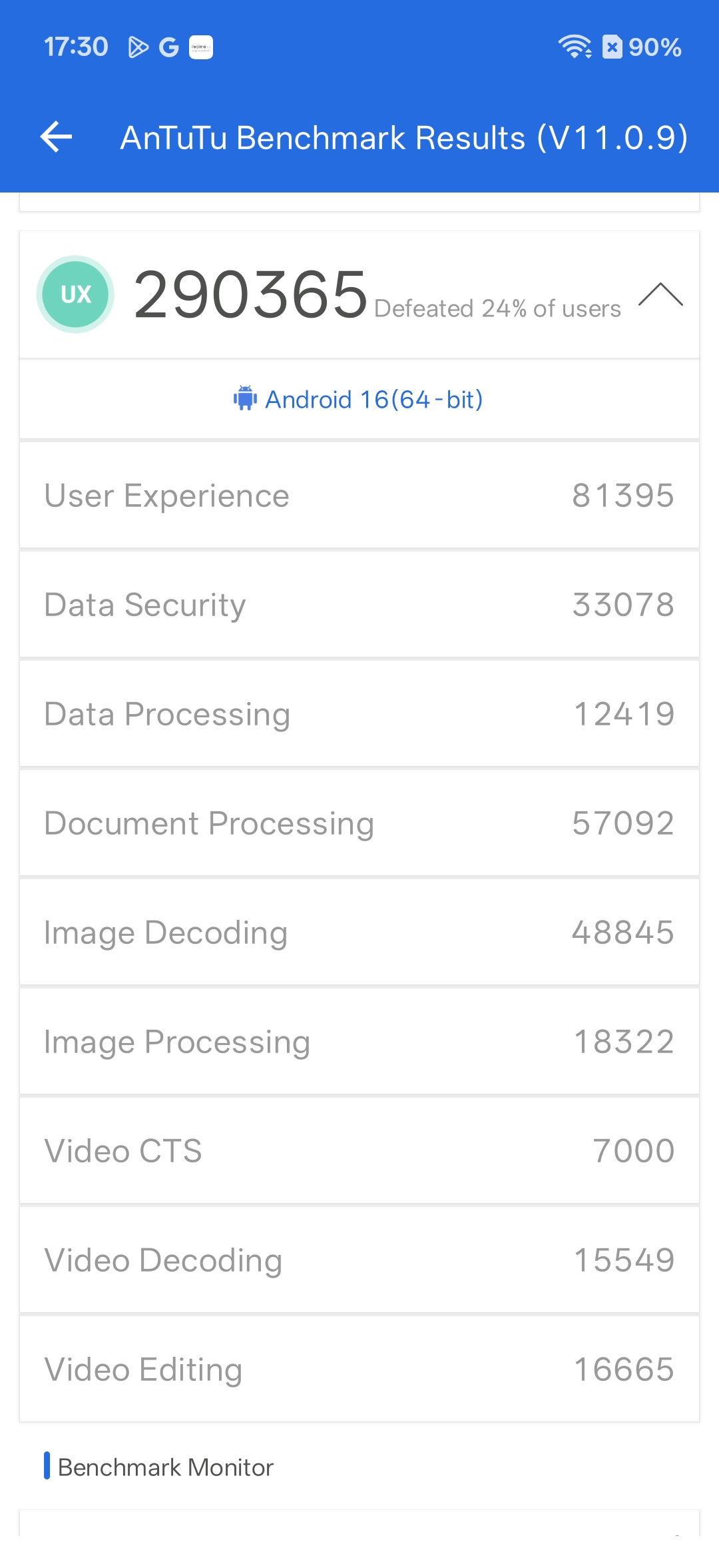Image resolution: width=719 pixels, height=1568 pixels.
Task: Tap the Android robot icon
Action: 245,399
